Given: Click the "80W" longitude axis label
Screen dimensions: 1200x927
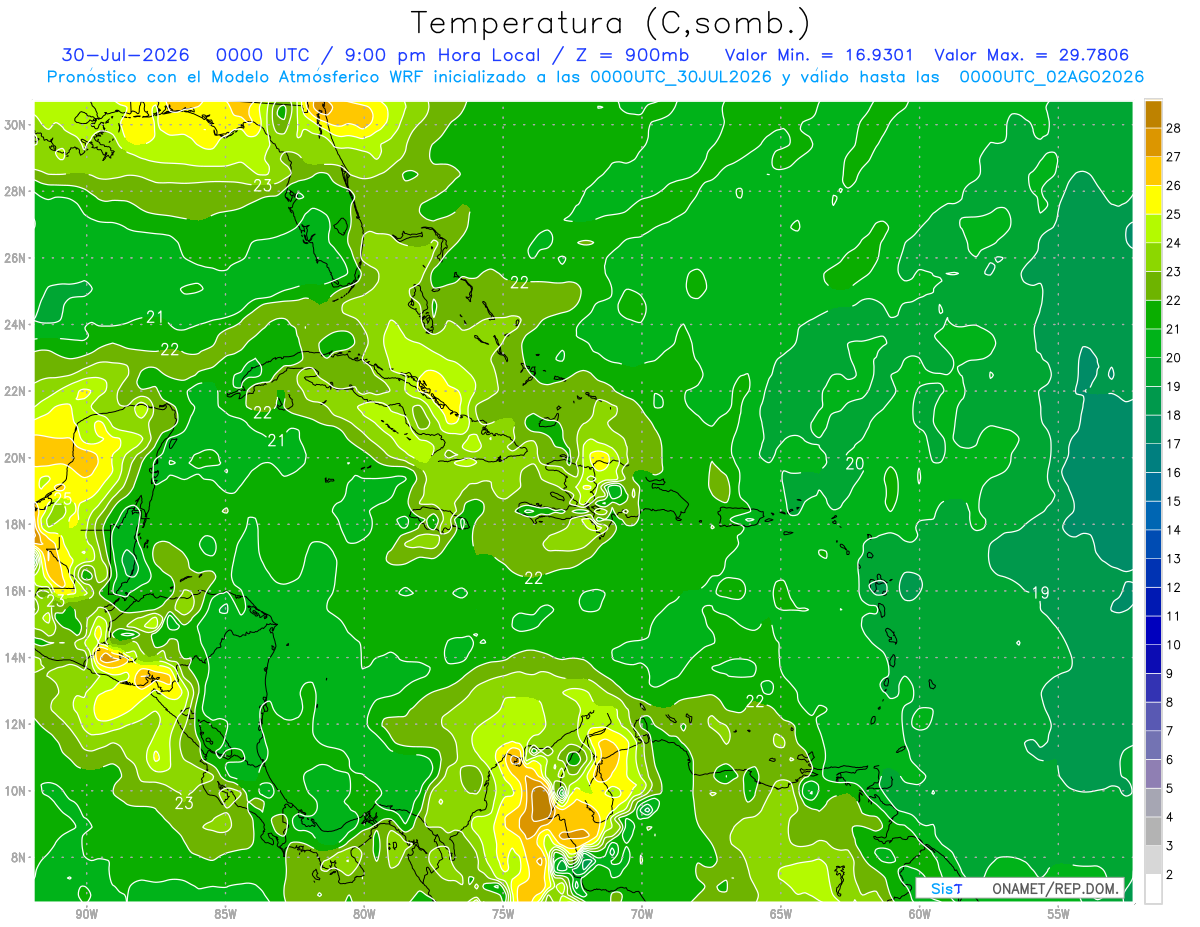Looking at the screenshot, I should coord(364,914).
